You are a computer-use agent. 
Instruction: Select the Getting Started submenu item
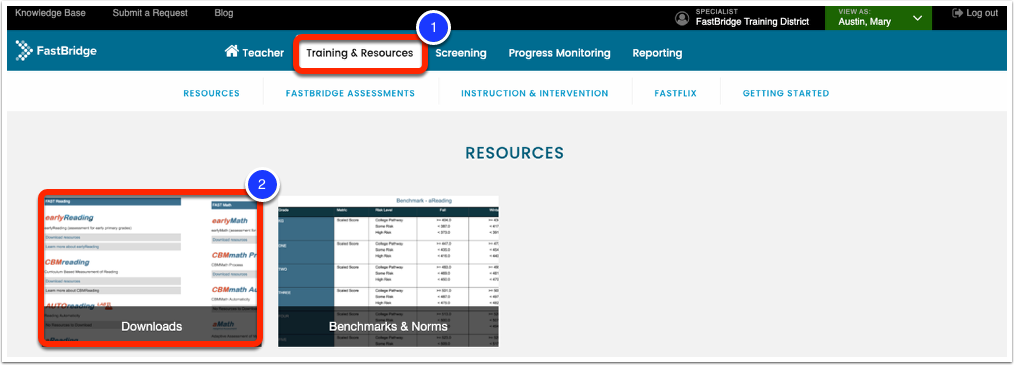[786, 93]
